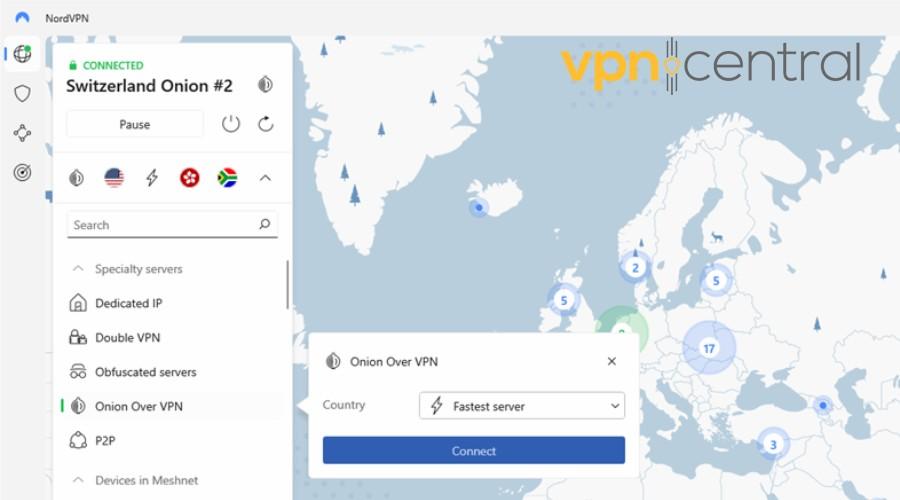900x500 pixels.
Task: Click the reconnect refresh icon
Action: tap(265, 124)
